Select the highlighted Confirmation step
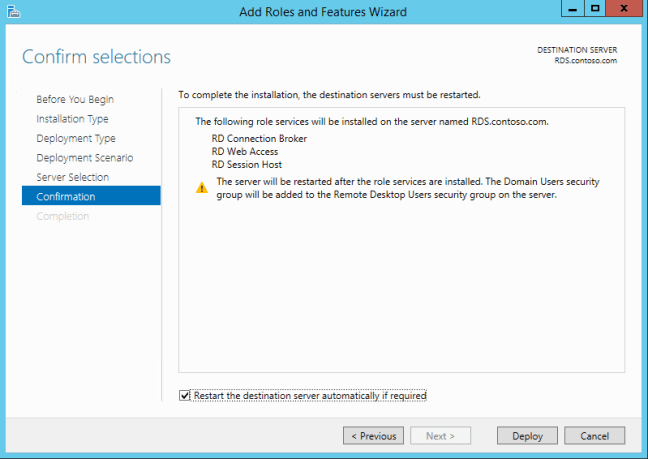The image size is (648, 459). click(x=66, y=197)
